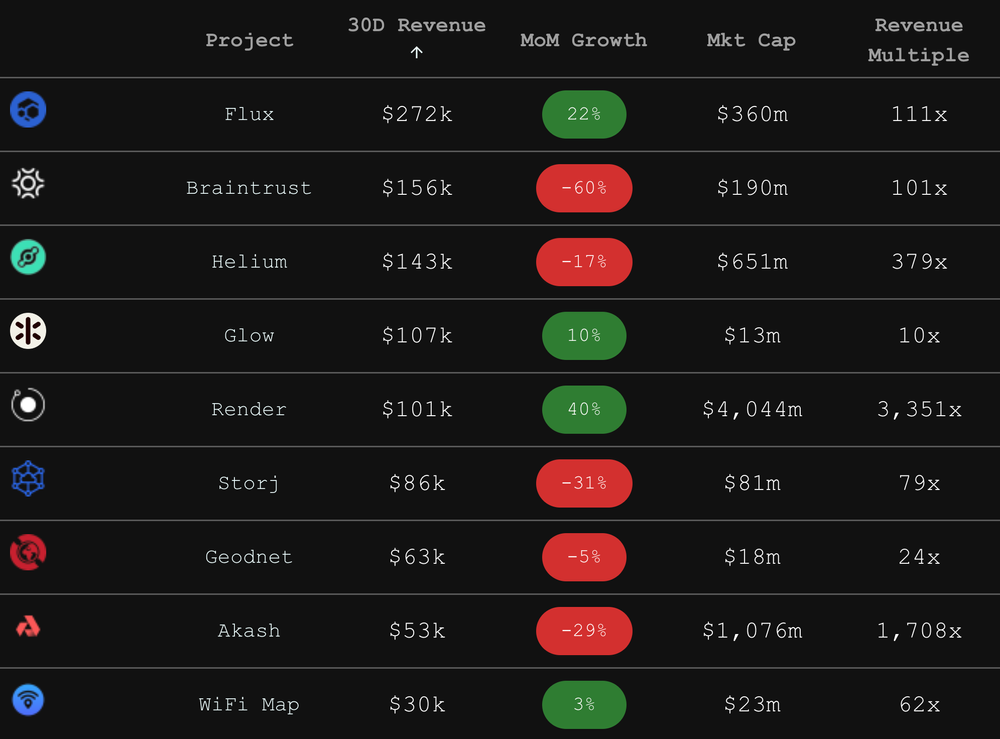Open the Render circular logo icon
The height and width of the screenshot is (739, 1000).
click(28, 405)
